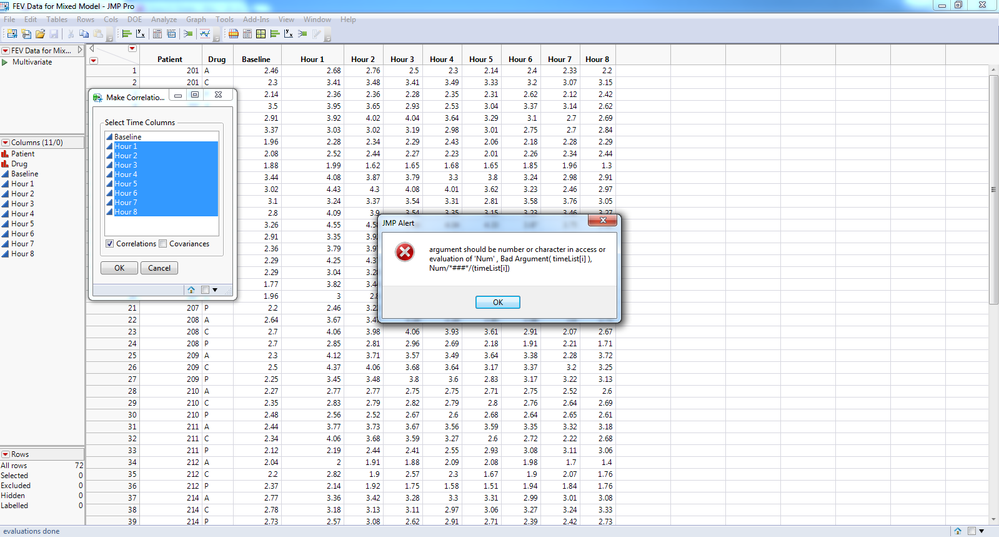Click the pencil edit icon in toolbar
The width and height of the screenshot is (999, 537).
pyautogui.click(x=317, y=34)
